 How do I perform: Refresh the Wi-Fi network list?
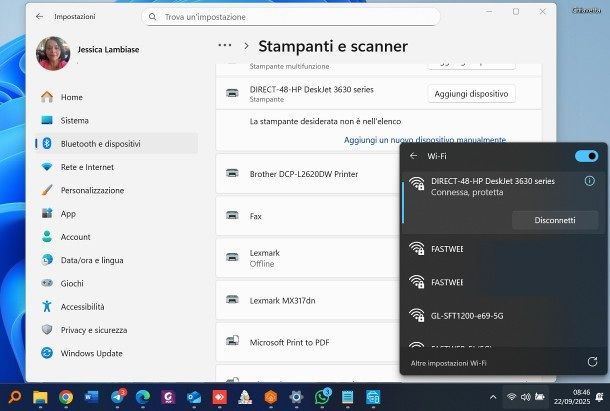592,361
